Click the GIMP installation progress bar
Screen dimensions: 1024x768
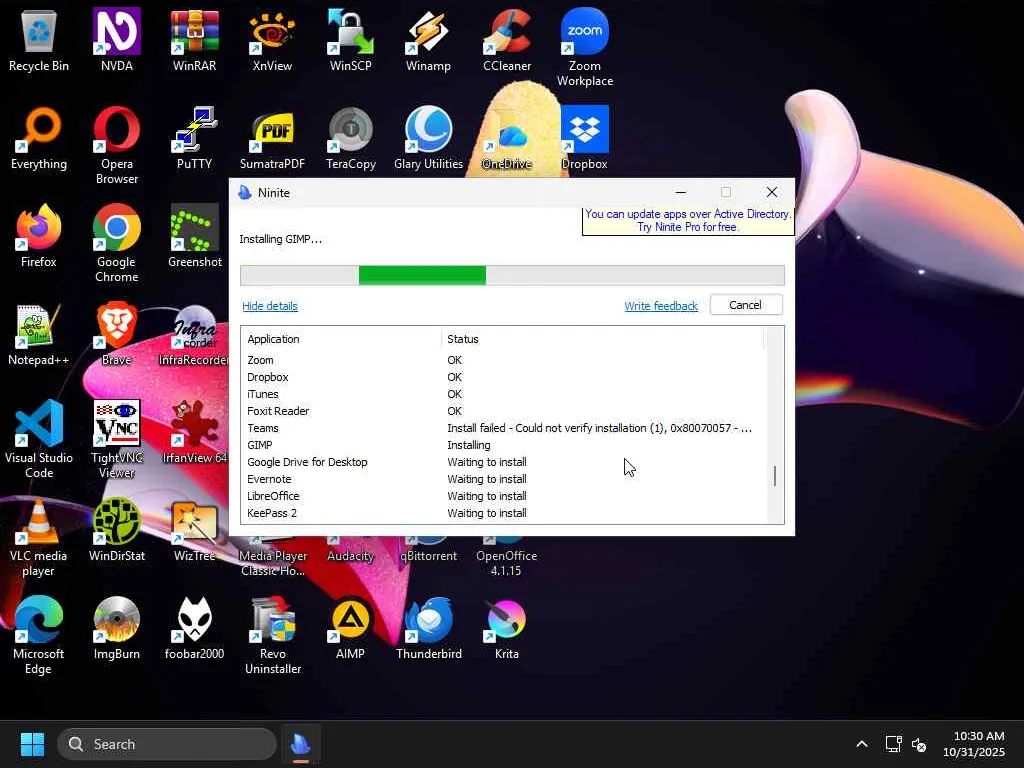(x=512, y=275)
